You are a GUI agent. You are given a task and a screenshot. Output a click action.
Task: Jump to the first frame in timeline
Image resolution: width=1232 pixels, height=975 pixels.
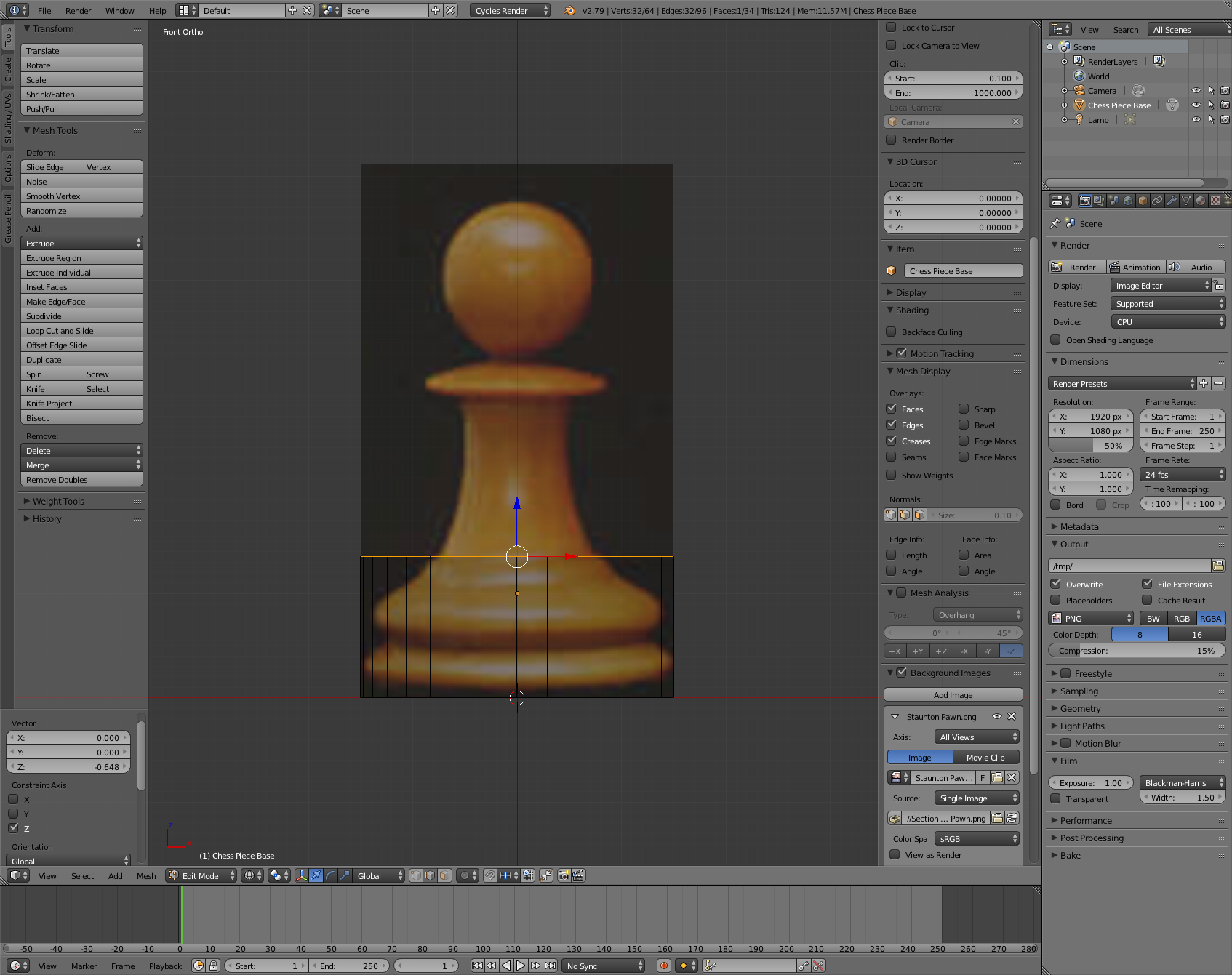(x=477, y=966)
